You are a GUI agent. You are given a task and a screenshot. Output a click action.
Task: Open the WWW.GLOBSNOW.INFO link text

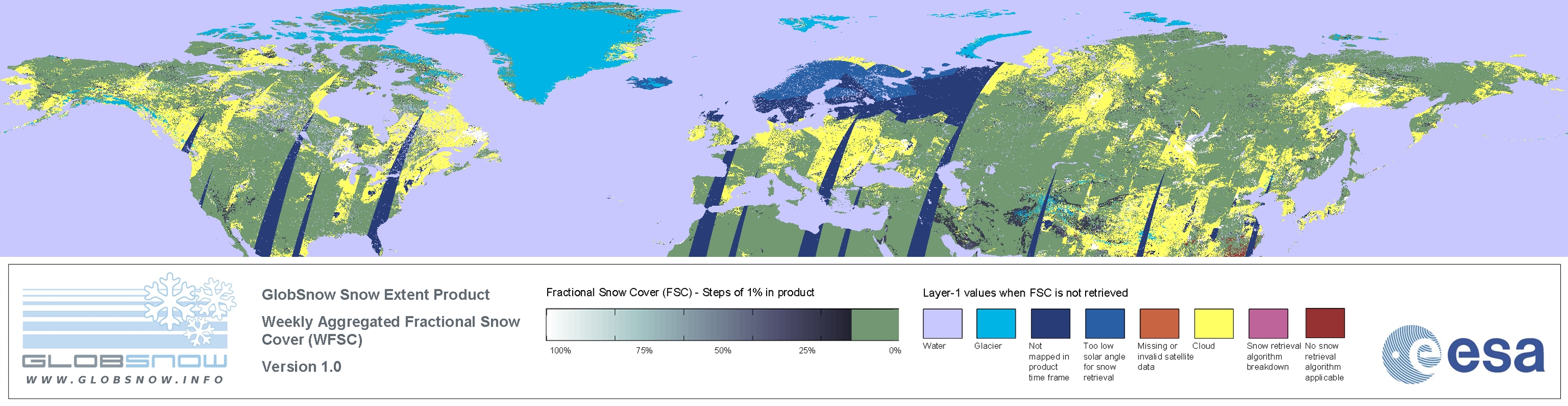click(125, 379)
